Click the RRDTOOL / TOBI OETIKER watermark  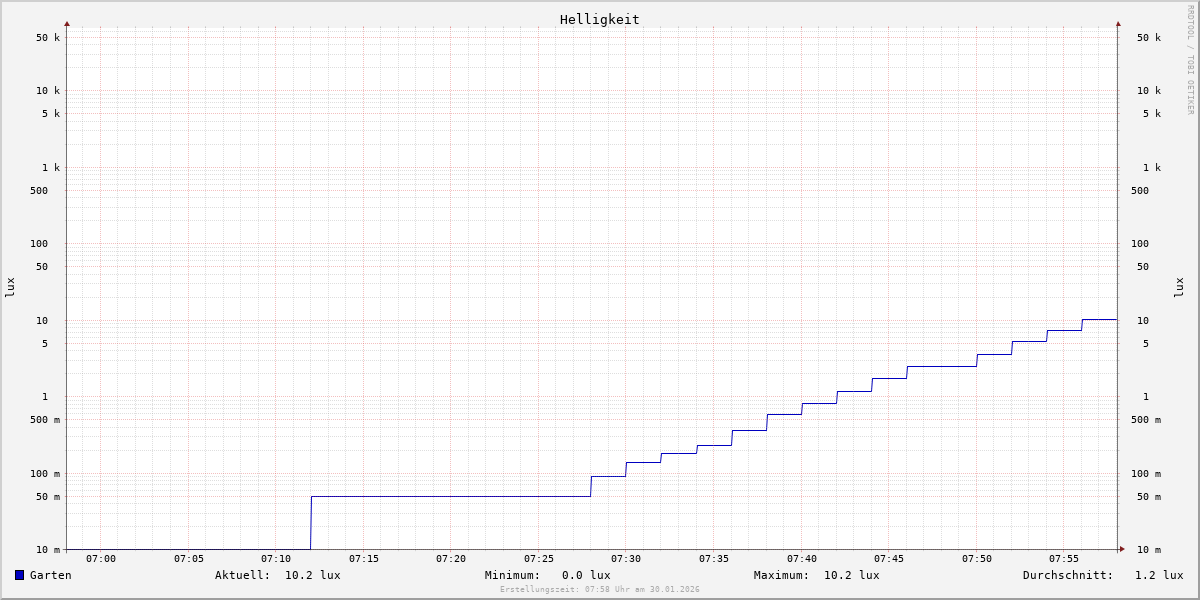1190,60
